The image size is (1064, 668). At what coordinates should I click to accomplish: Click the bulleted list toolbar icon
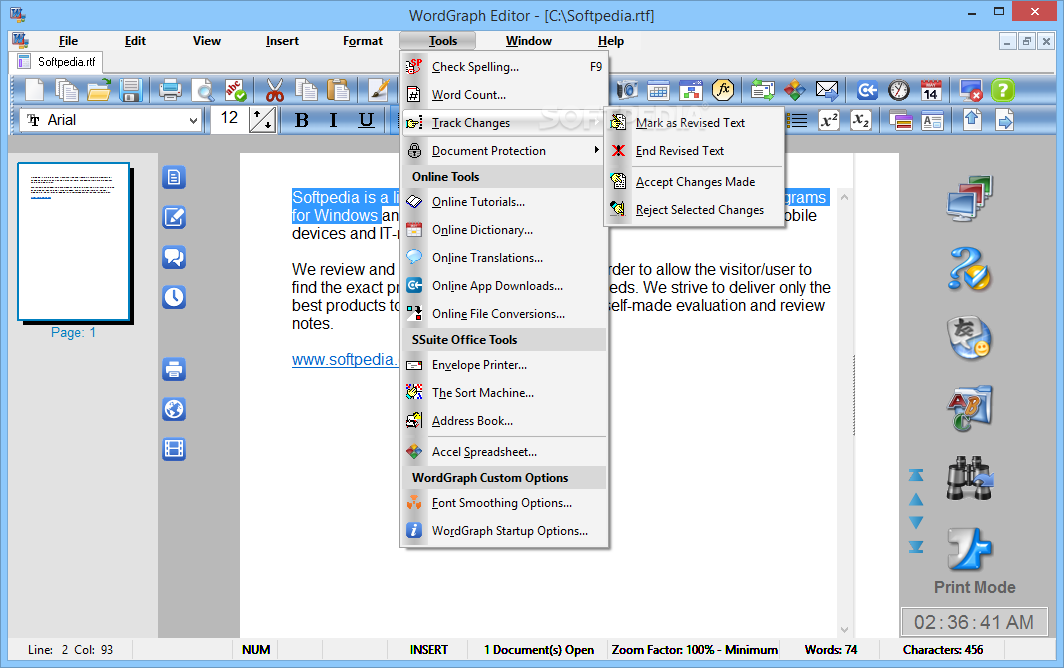tap(798, 121)
